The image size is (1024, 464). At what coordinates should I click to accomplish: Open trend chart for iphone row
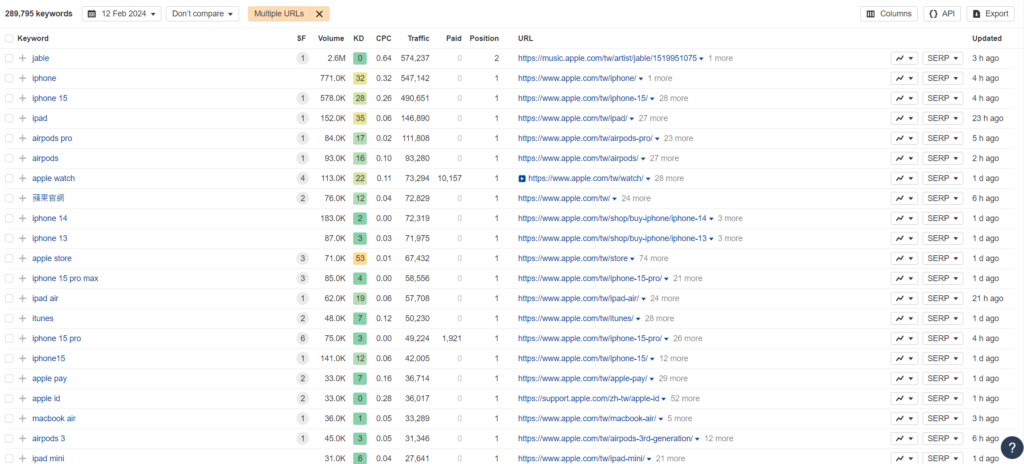tap(904, 78)
